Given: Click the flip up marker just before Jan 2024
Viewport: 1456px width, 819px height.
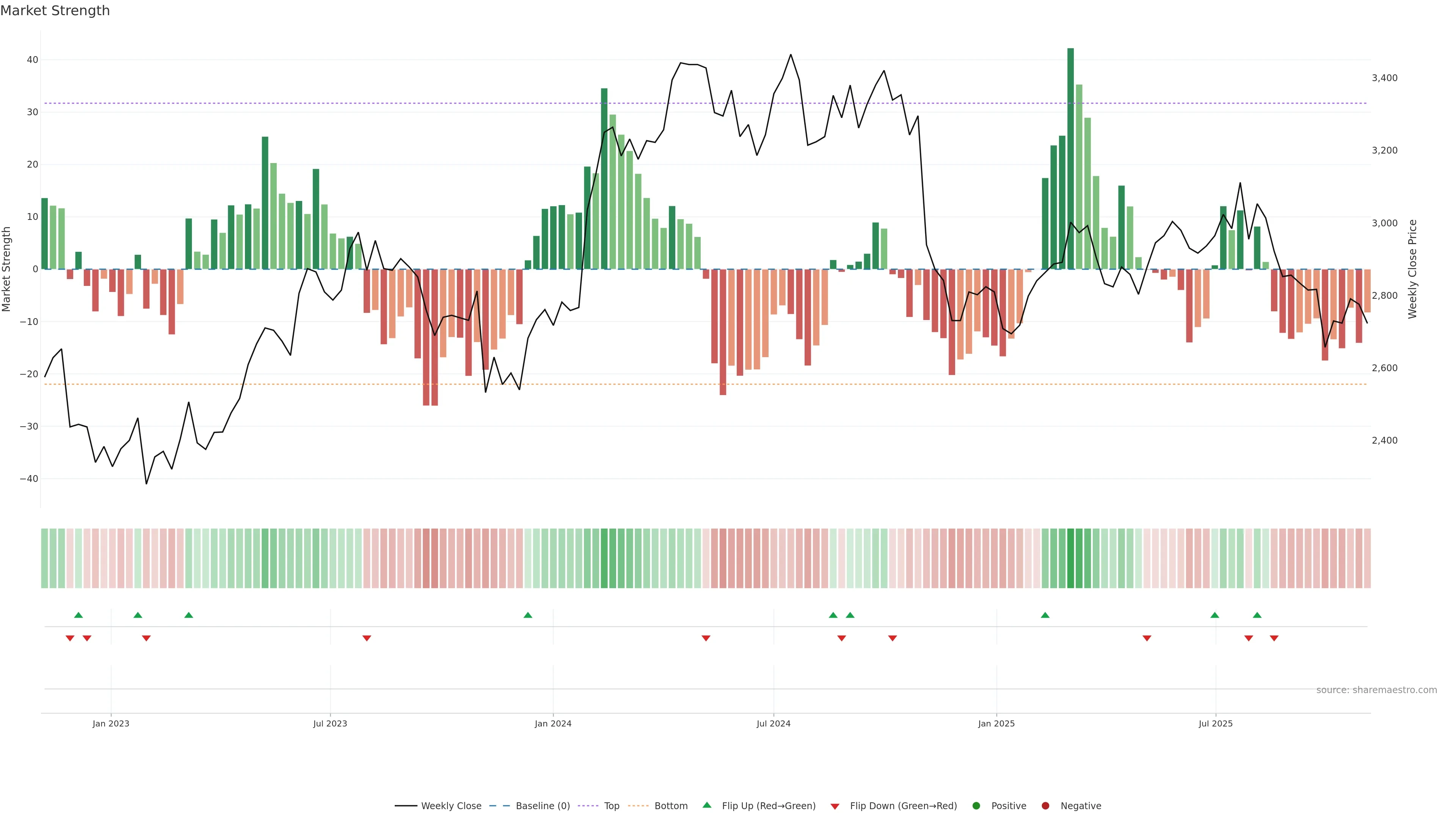Looking at the screenshot, I should (x=528, y=615).
